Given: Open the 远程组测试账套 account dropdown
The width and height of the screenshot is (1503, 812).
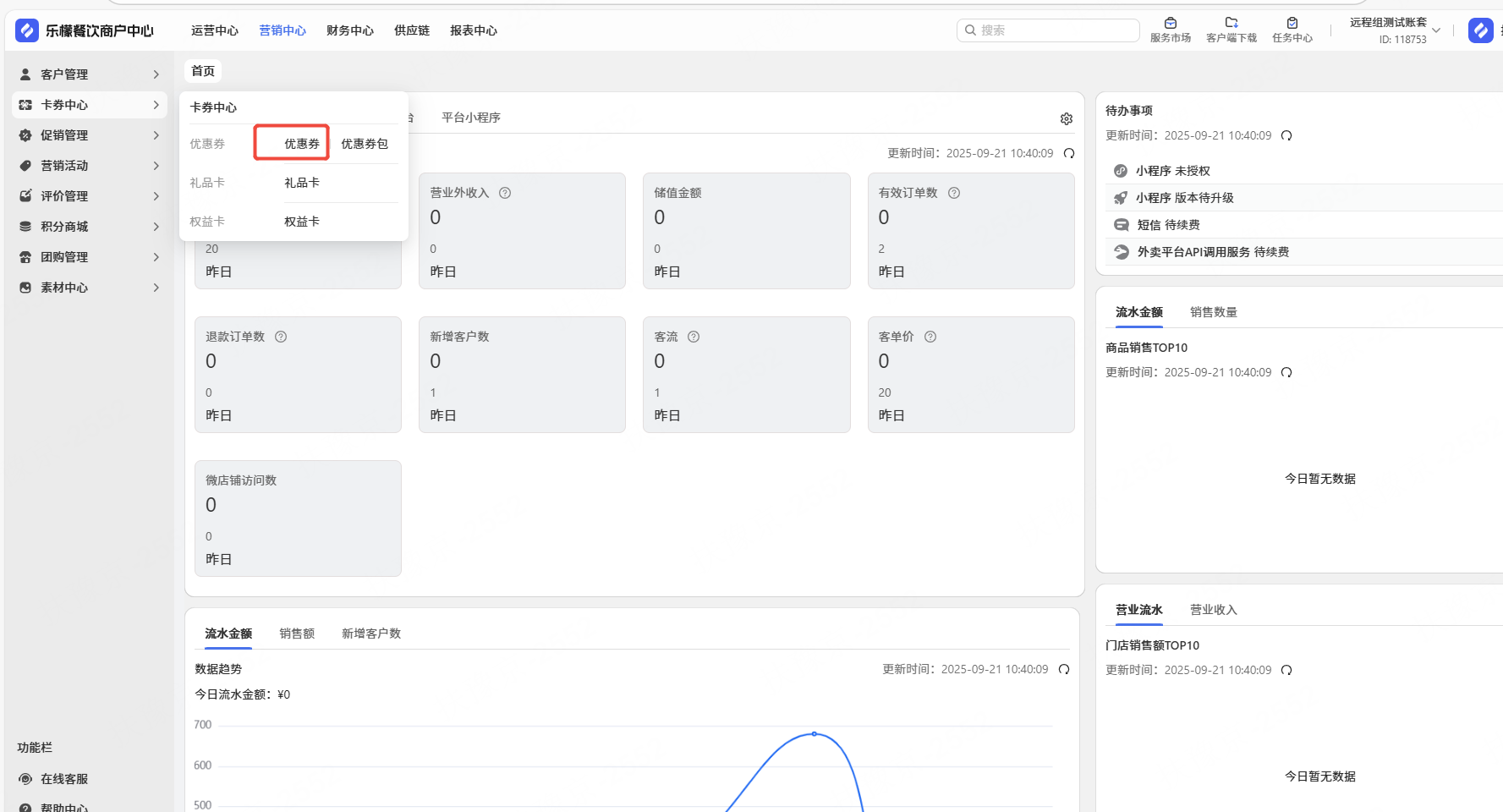Looking at the screenshot, I should click(x=1395, y=30).
